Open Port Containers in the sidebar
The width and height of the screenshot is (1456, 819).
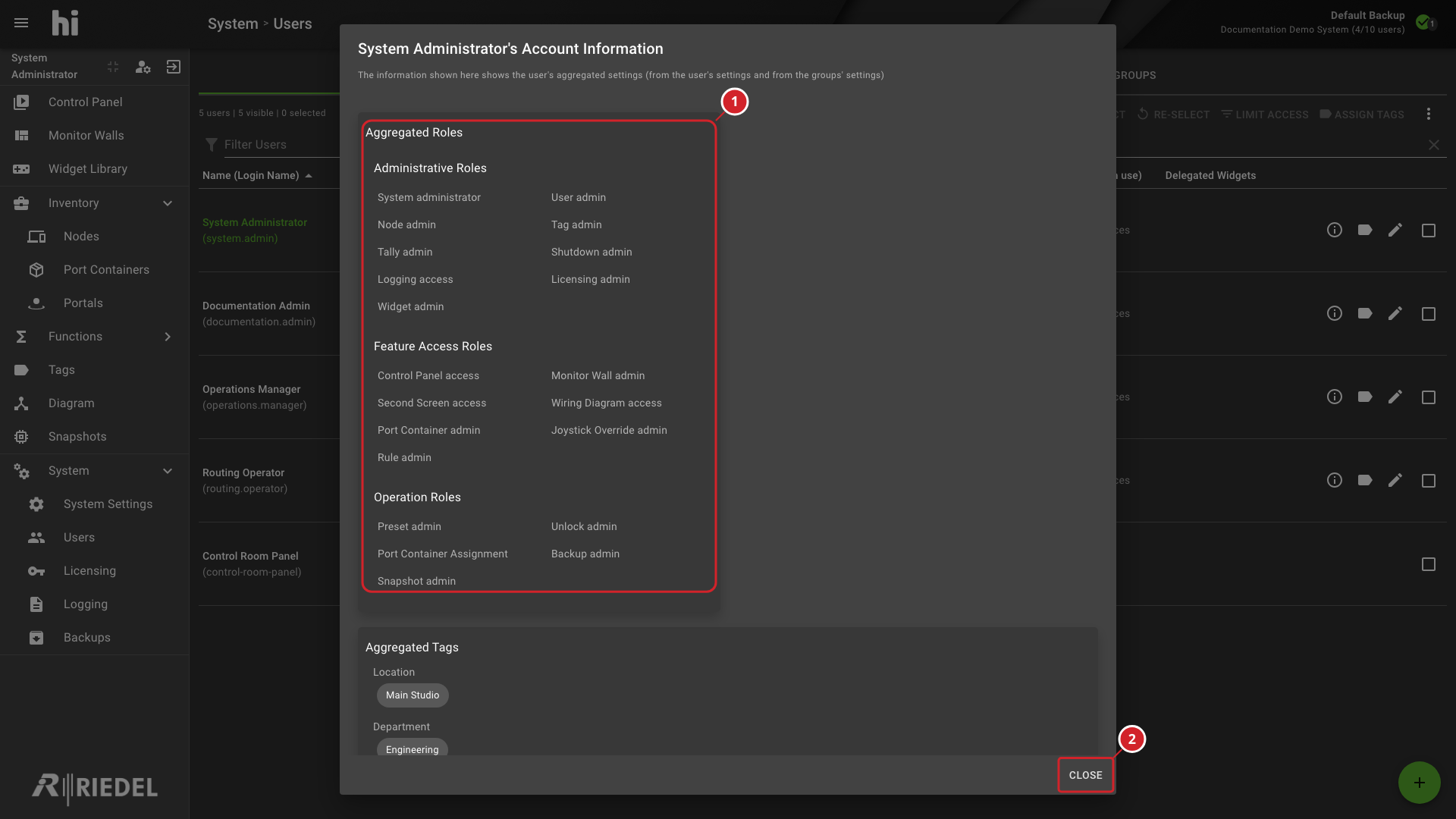pos(94,269)
